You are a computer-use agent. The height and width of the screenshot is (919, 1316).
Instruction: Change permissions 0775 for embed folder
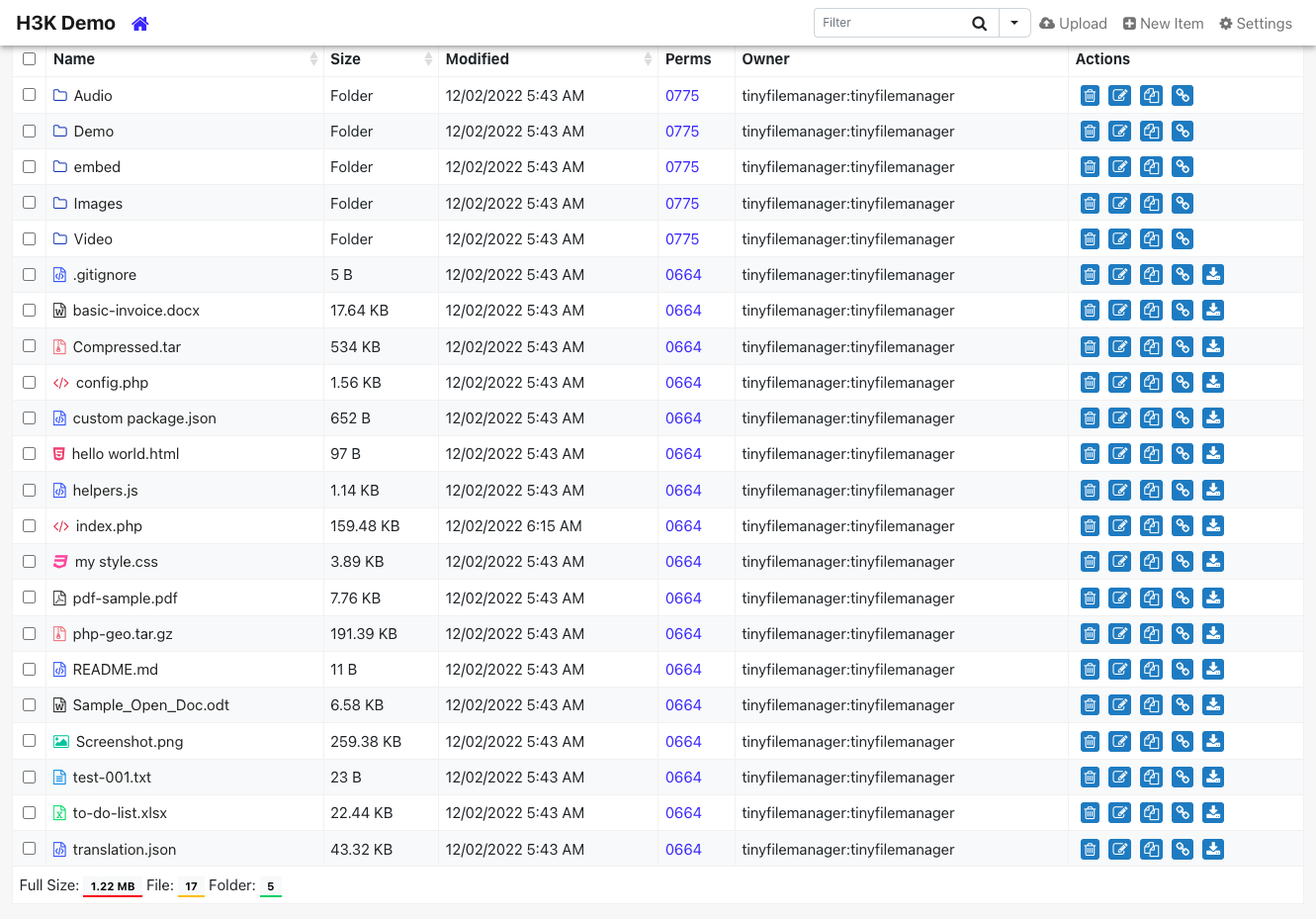pyautogui.click(x=682, y=167)
